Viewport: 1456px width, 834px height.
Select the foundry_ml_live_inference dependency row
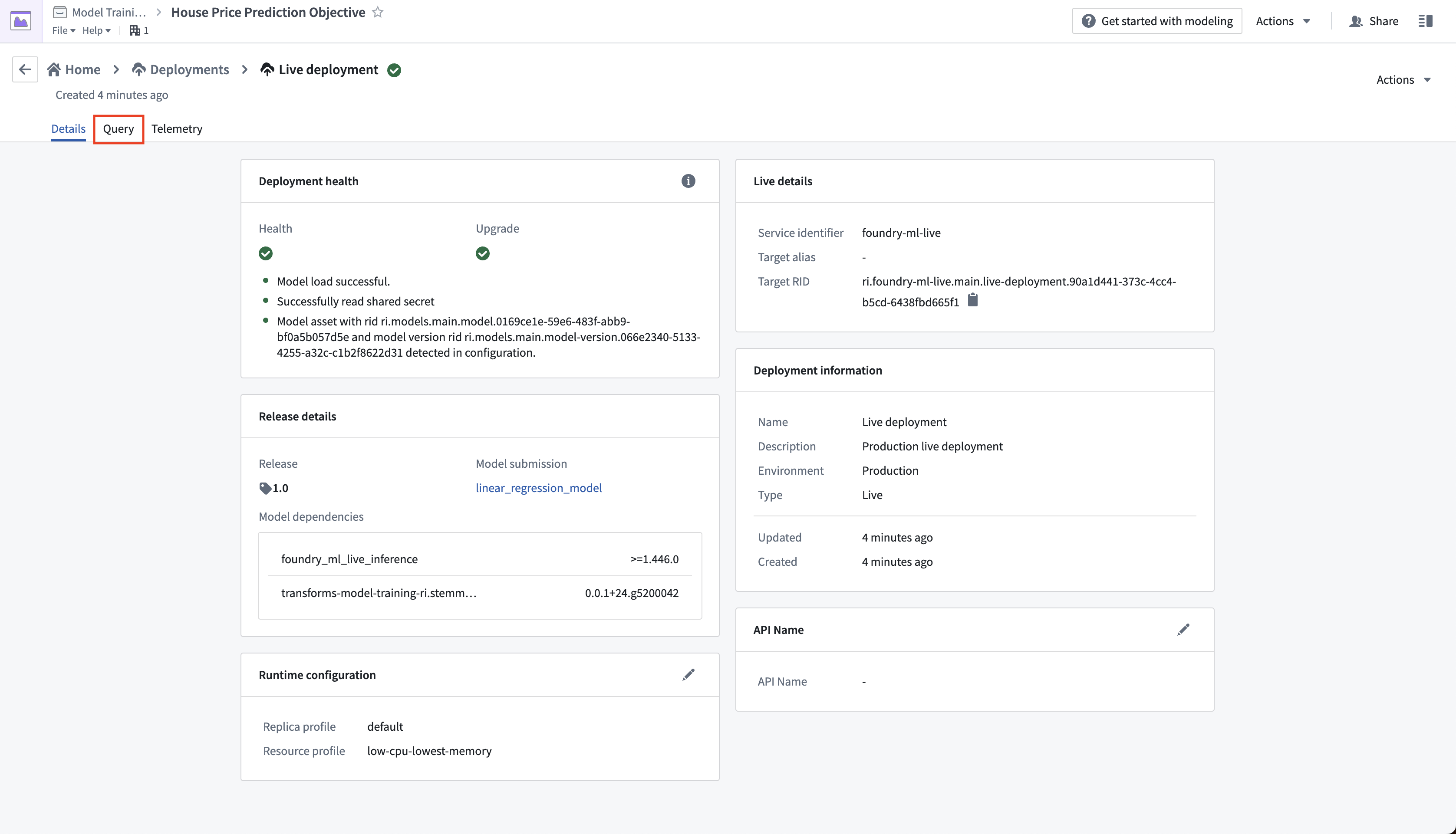(480, 559)
